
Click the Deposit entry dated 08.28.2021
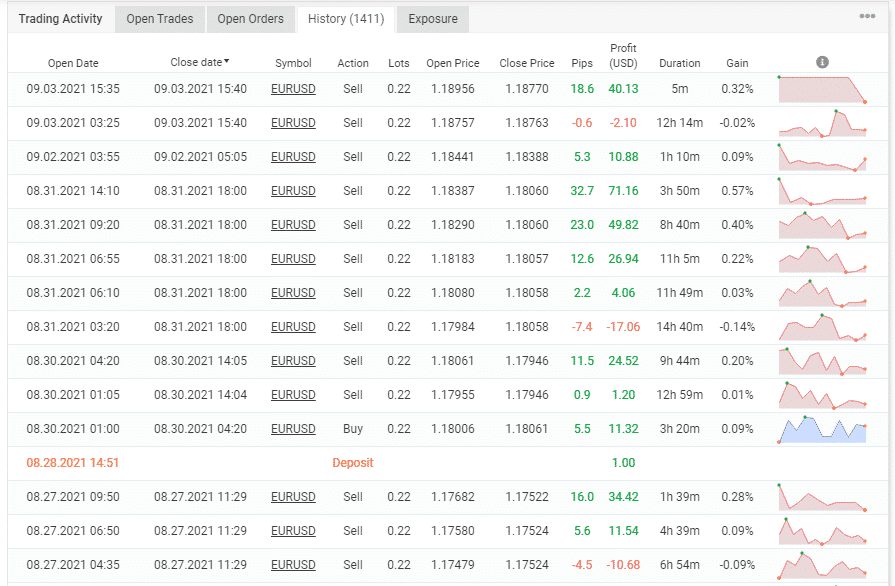(352, 463)
